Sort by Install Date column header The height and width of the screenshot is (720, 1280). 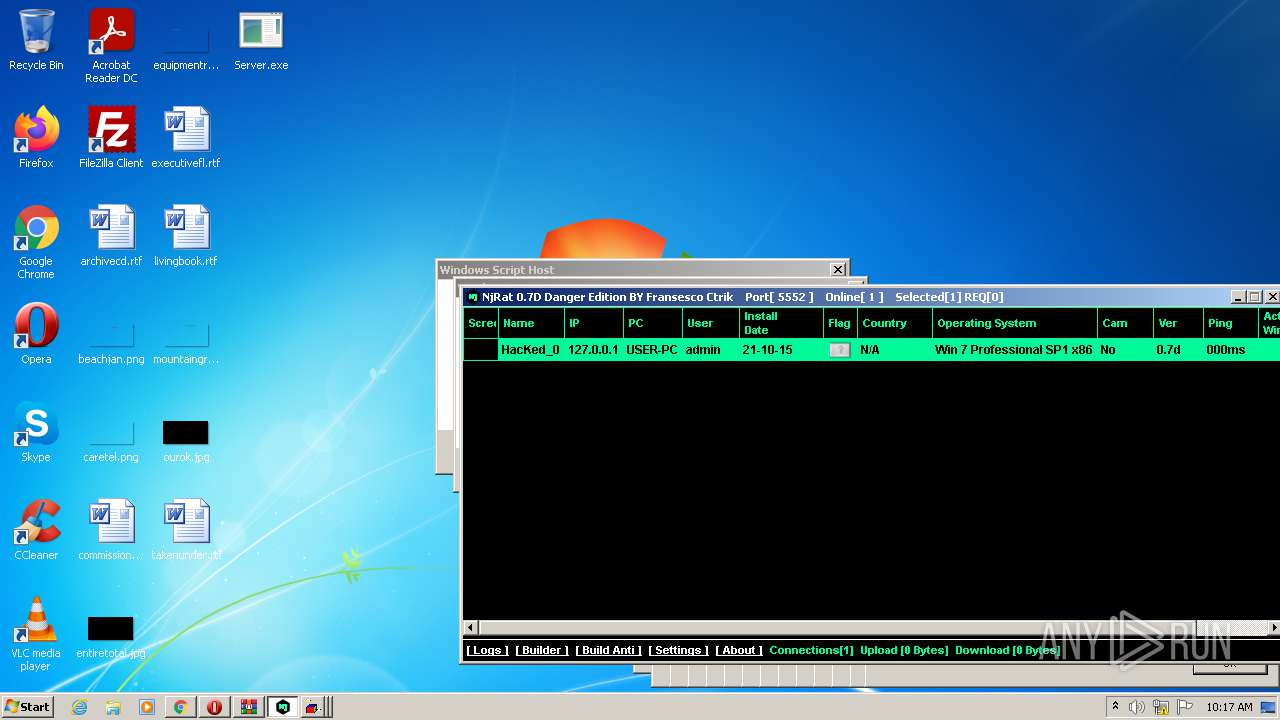tap(781, 323)
